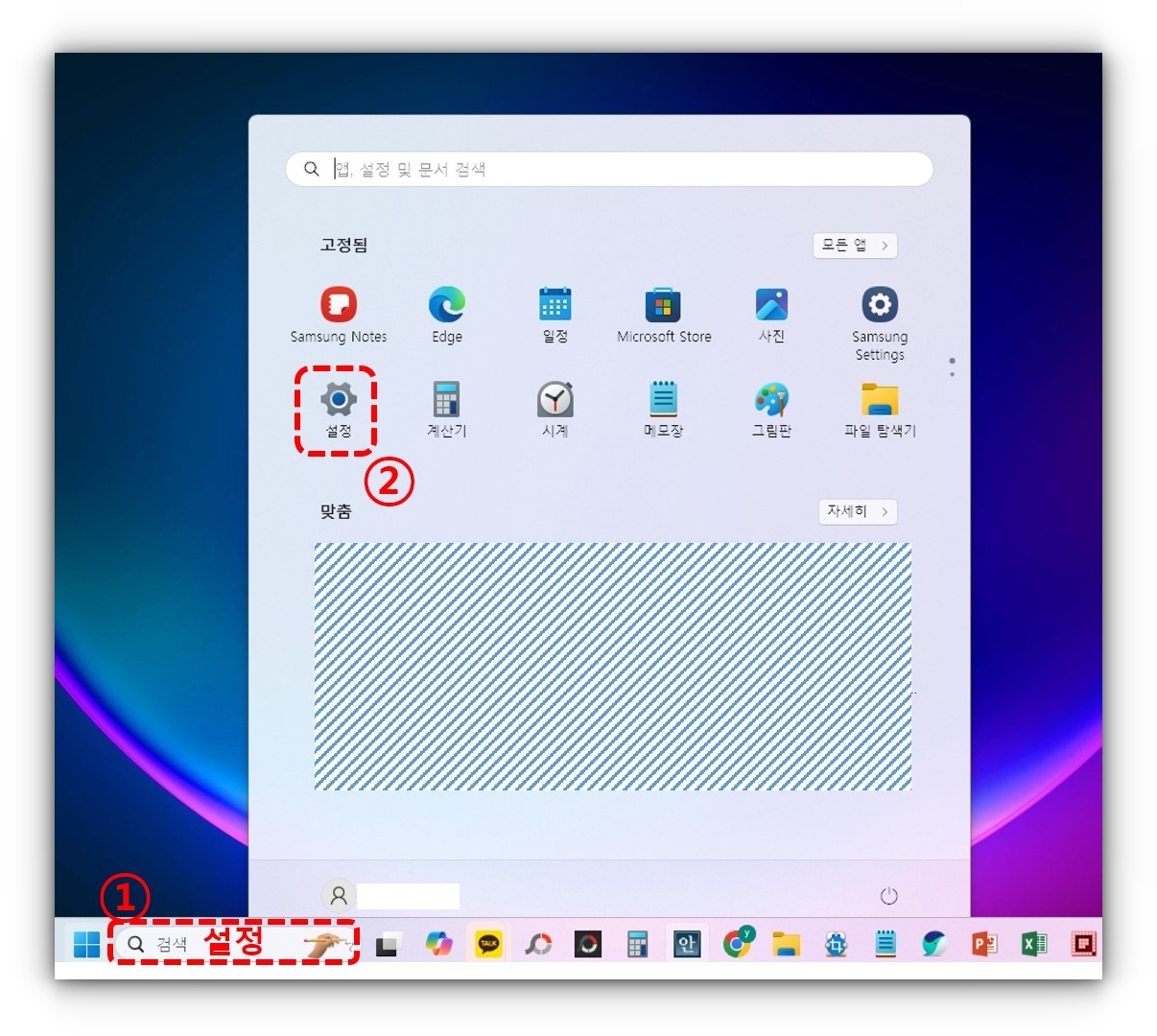Open the calculator icon on the taskbar
Viewport: 1157px width, 1036px height.
pyautogui.click(x=638, y=945)
